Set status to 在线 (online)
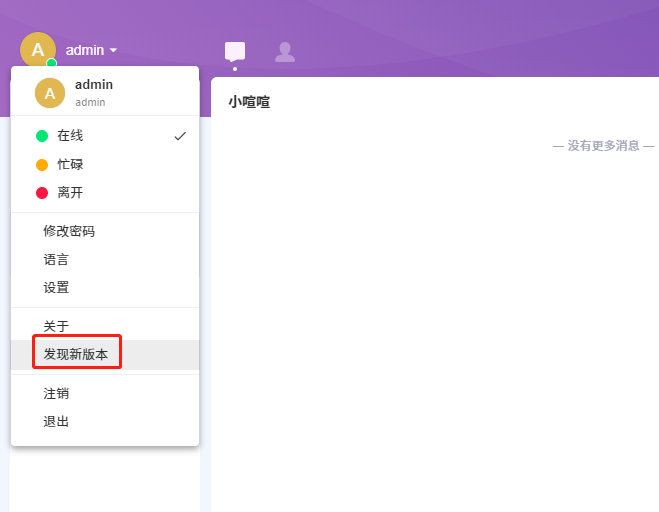The height and width of the screenshot is (512, 659). coord(70,136)
